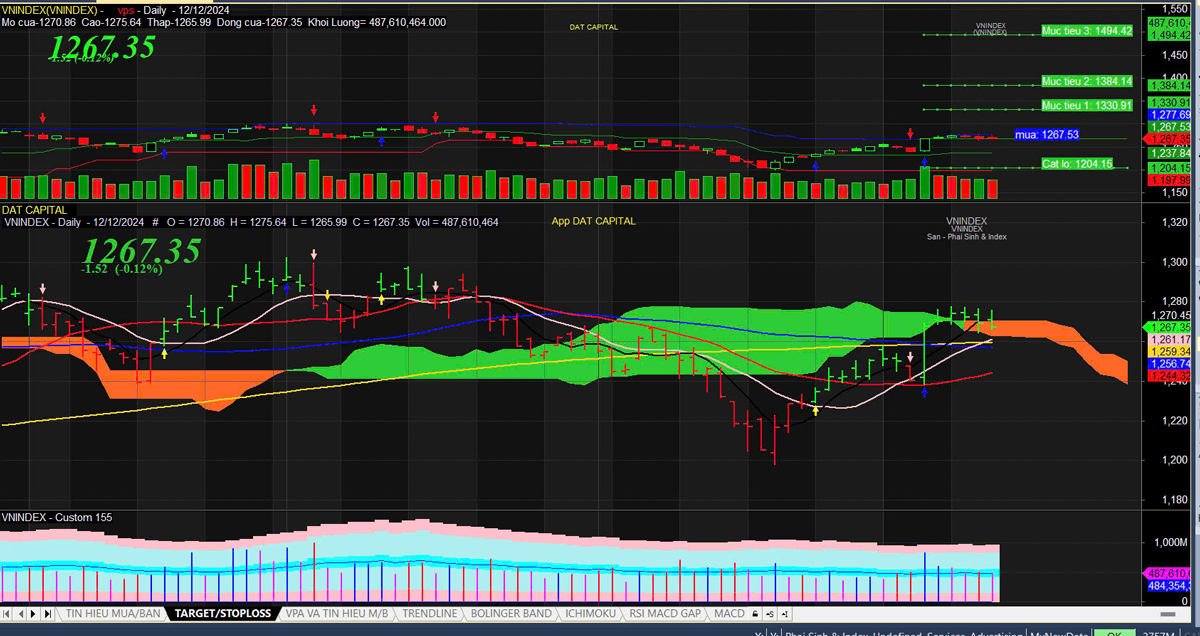This screenshot has height=636, width=1200.
Task: Click the Muc tieu 3: 1494.42 label
Action: click(x=1086, y=31)
